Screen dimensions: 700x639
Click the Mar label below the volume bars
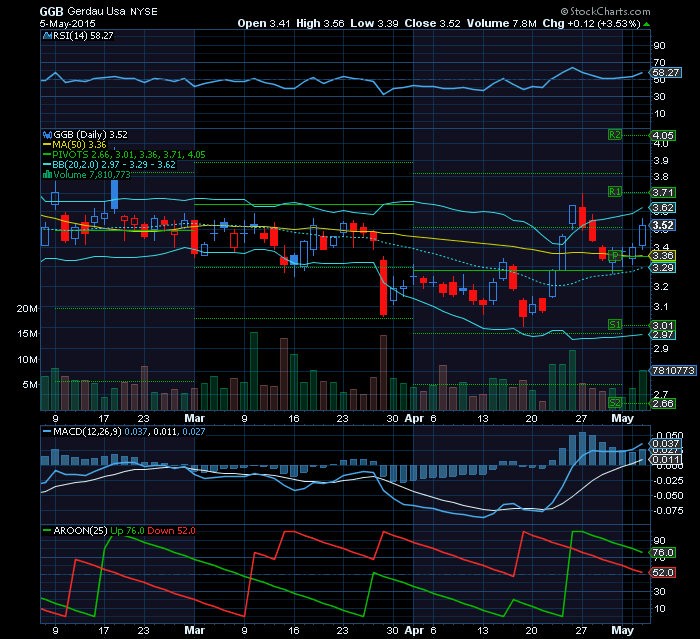[194, 418]
